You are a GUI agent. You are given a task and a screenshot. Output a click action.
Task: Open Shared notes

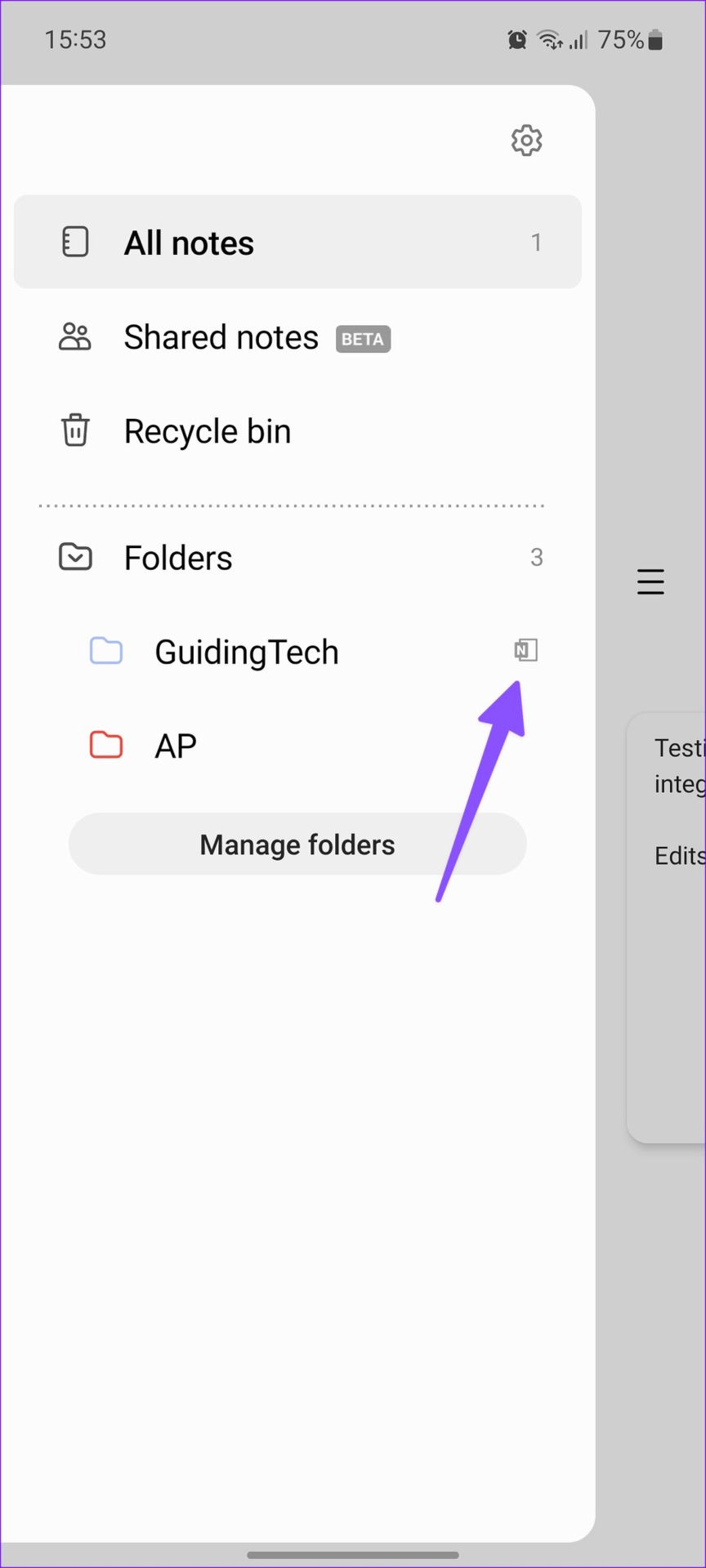(x=297, y=337)
